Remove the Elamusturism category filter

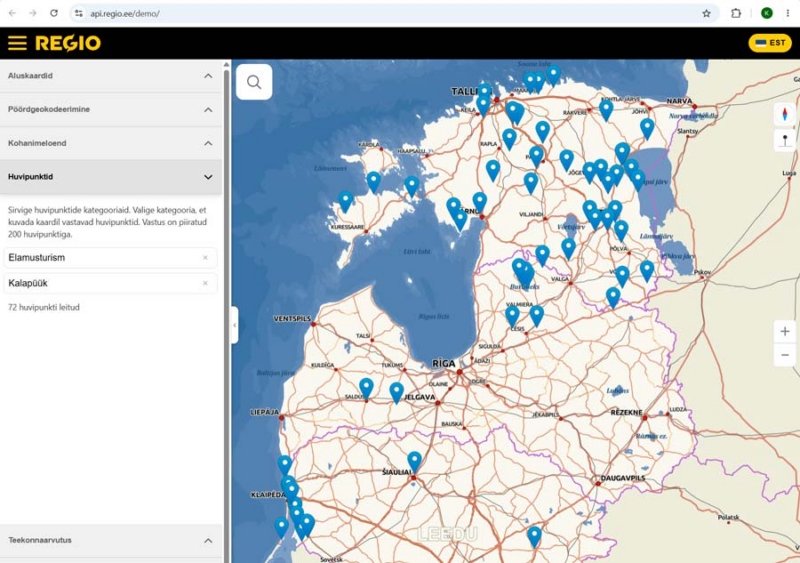(x=205, y=258)
